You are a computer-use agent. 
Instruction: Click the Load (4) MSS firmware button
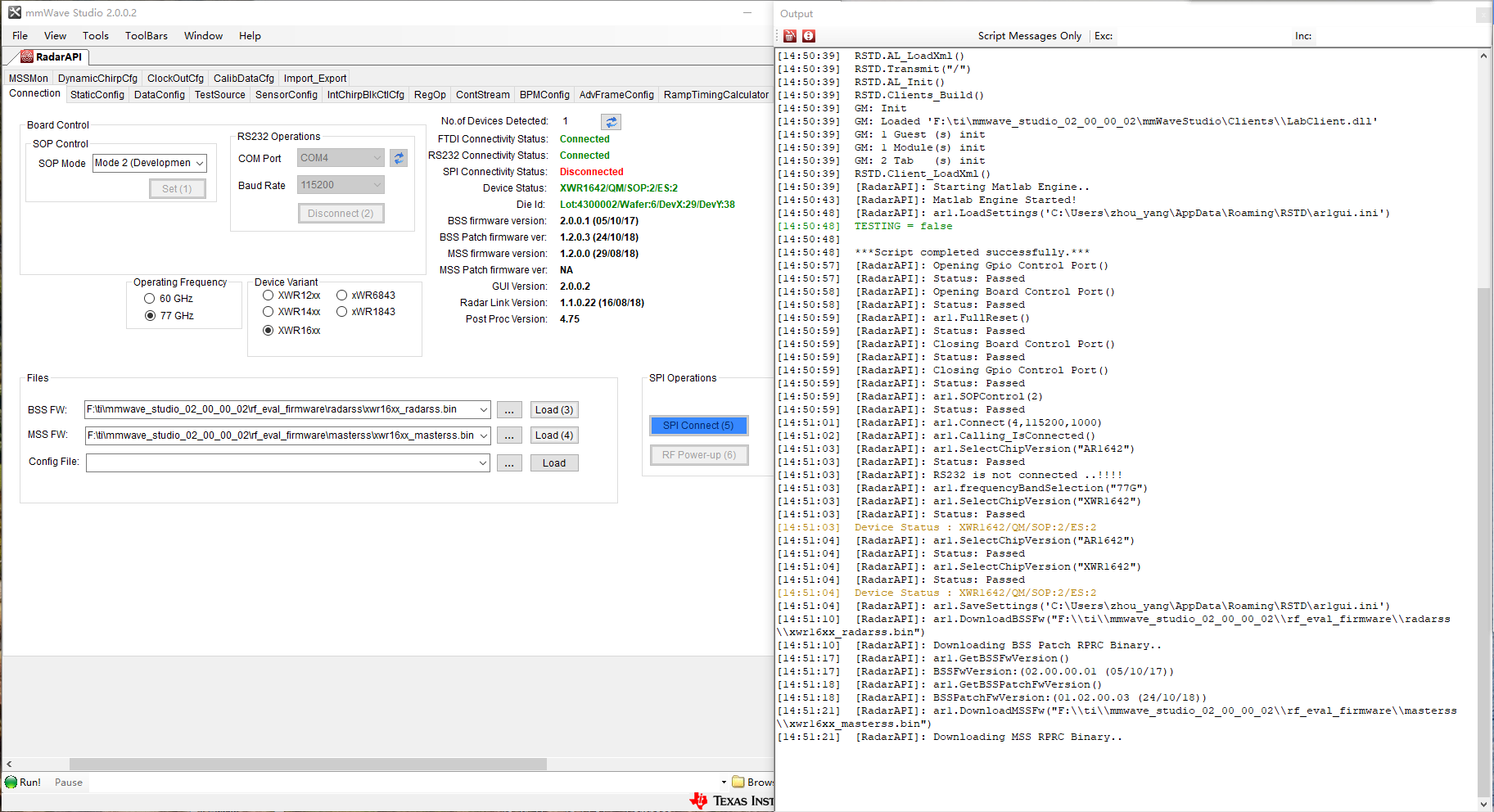554,435
